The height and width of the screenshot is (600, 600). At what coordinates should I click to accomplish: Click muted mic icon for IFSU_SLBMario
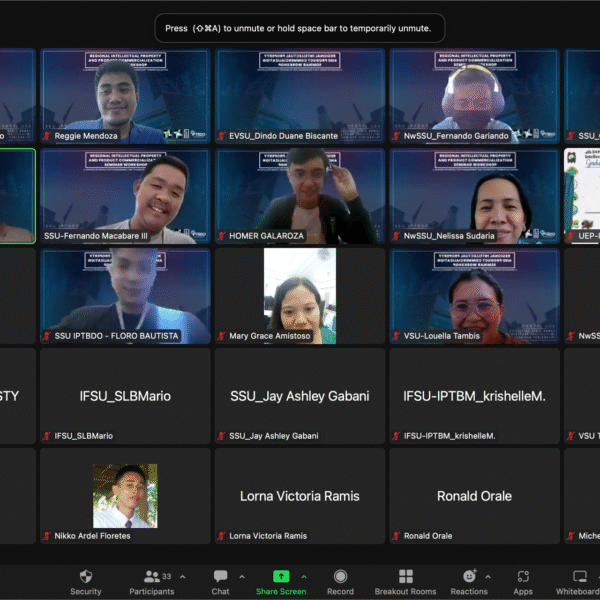(x=47, y=436)
